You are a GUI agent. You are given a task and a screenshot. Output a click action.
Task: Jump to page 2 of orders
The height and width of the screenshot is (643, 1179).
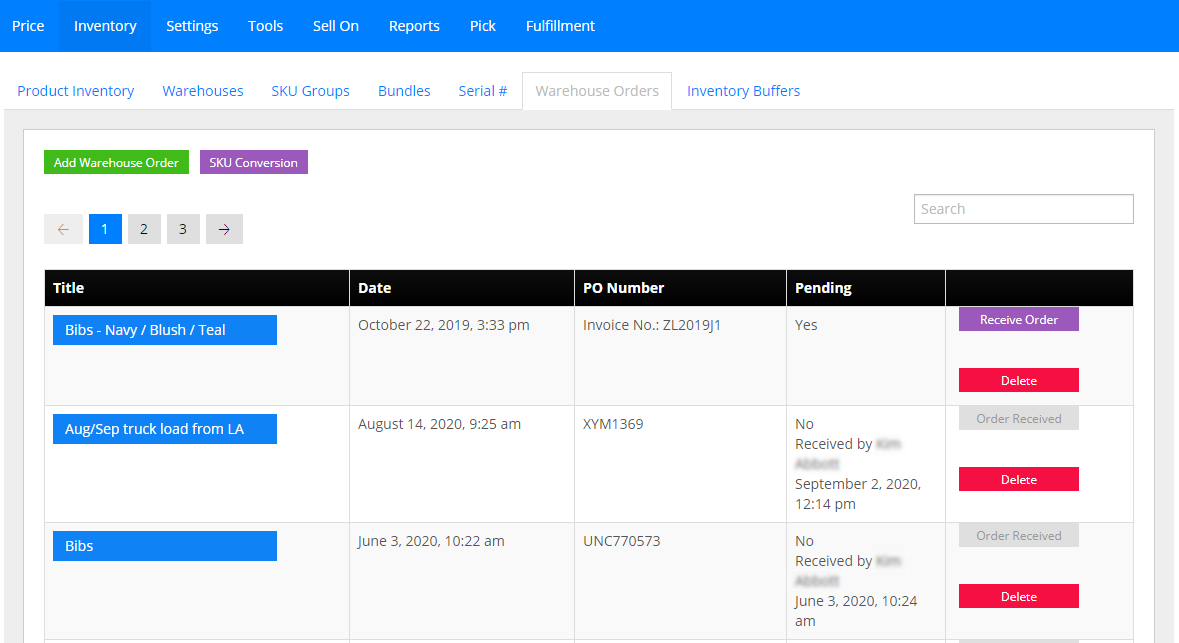[144, 229]
